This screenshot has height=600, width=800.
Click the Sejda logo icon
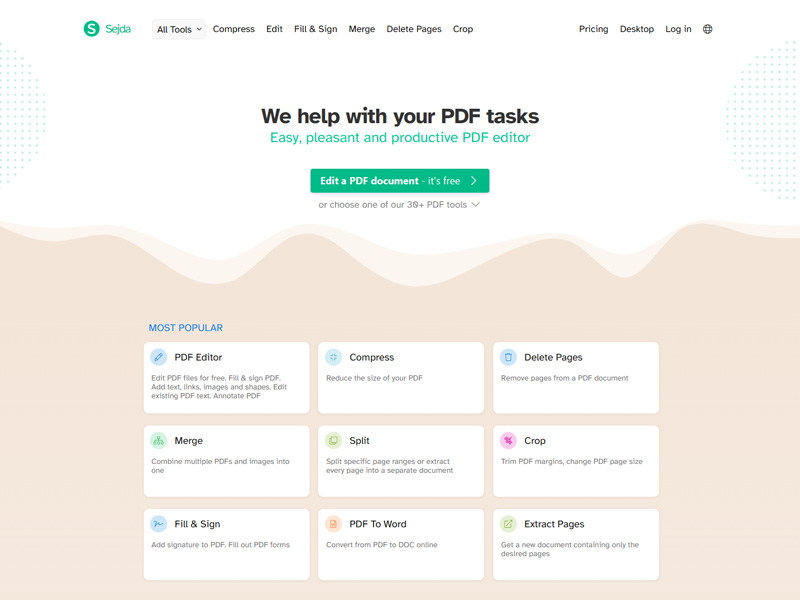92,29
